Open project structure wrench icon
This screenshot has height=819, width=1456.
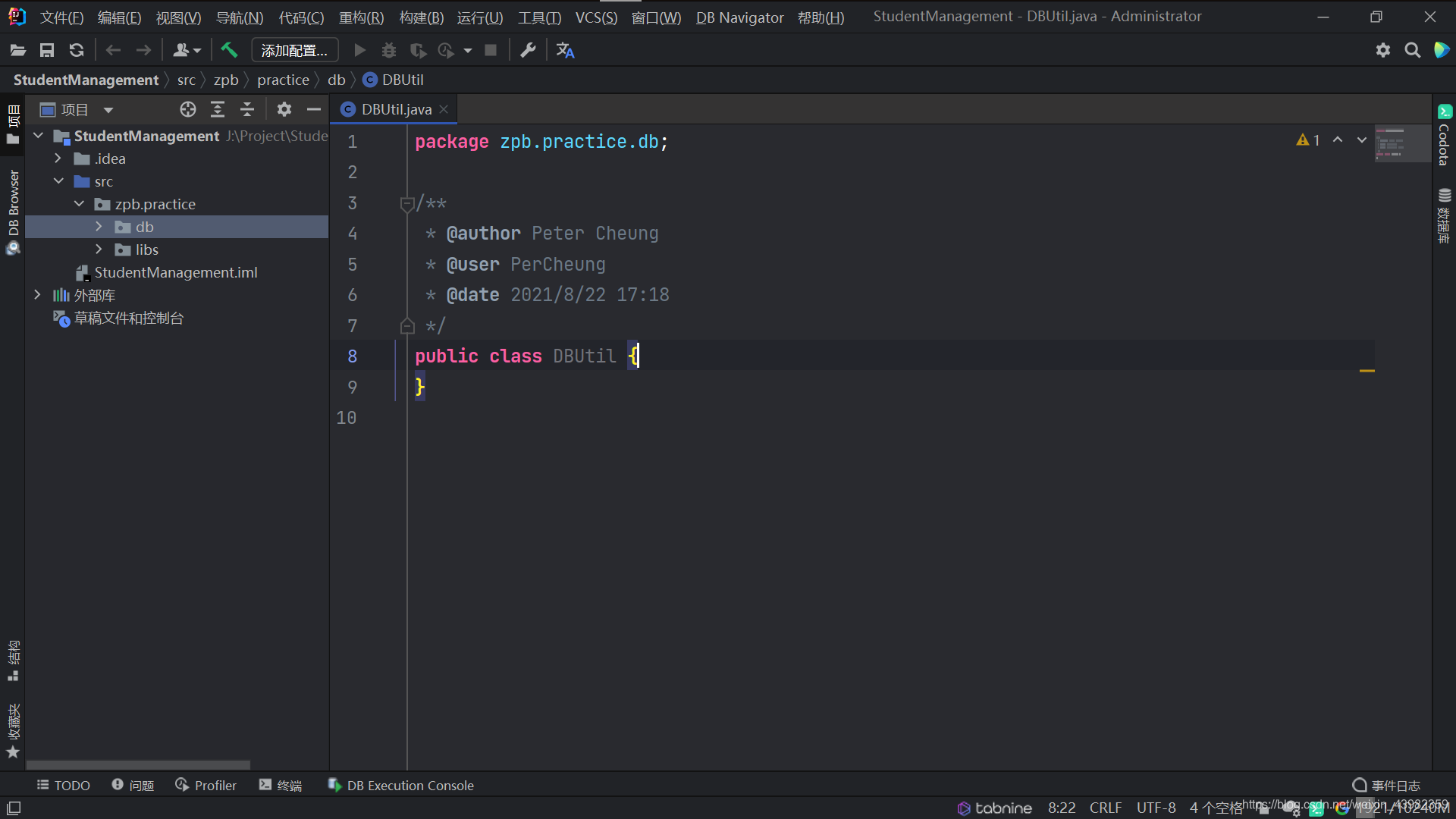click(528, 50)
